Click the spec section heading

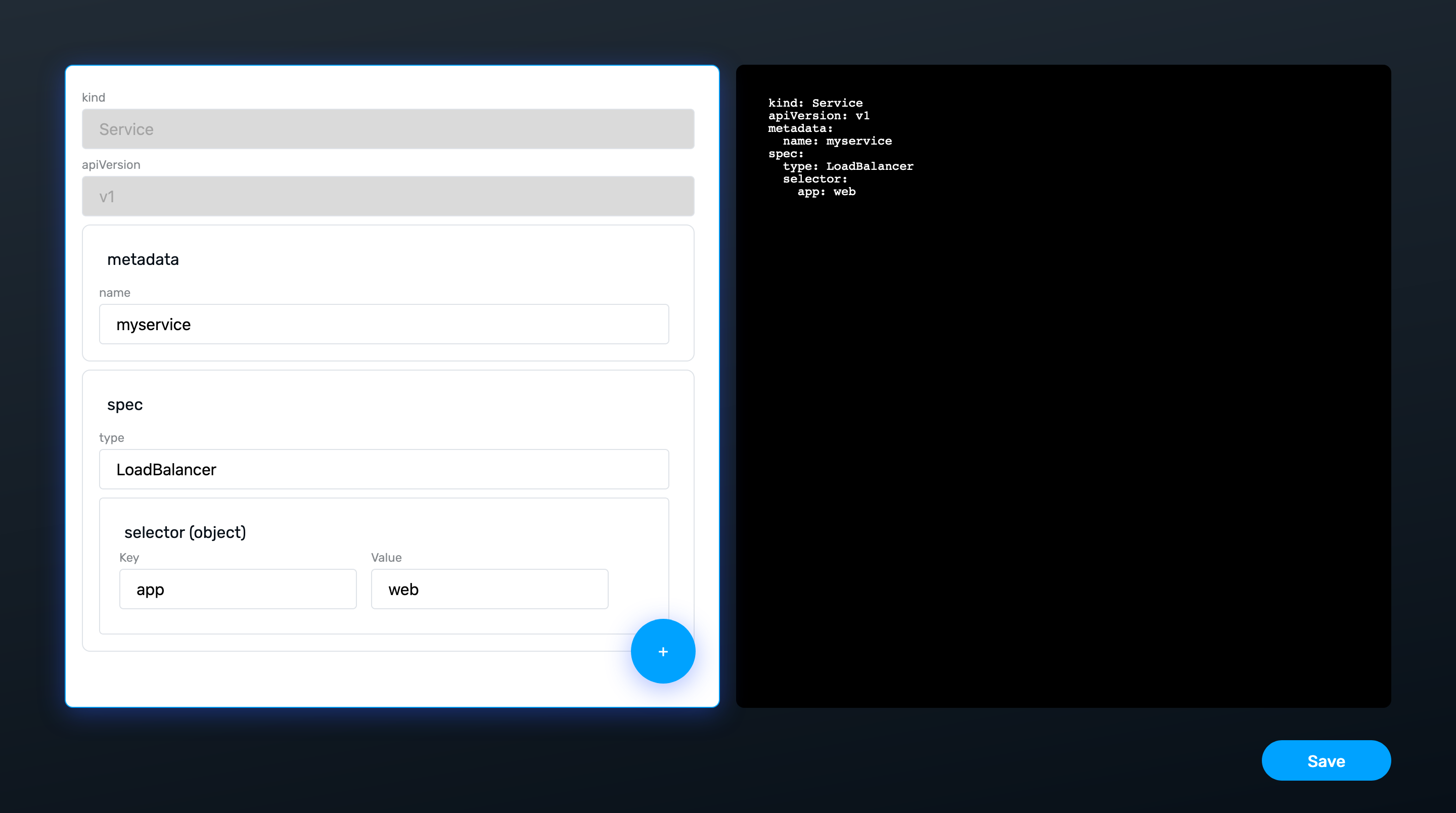pyautogui.click(x=125, y=405)
